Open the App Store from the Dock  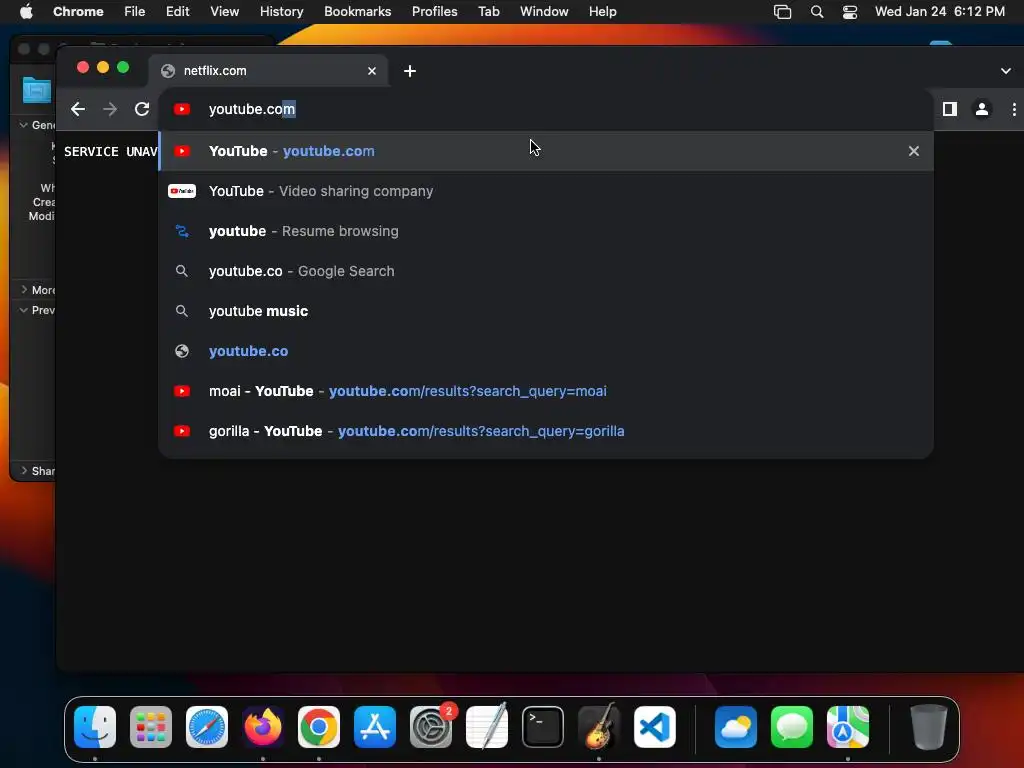tap(375, 726)
